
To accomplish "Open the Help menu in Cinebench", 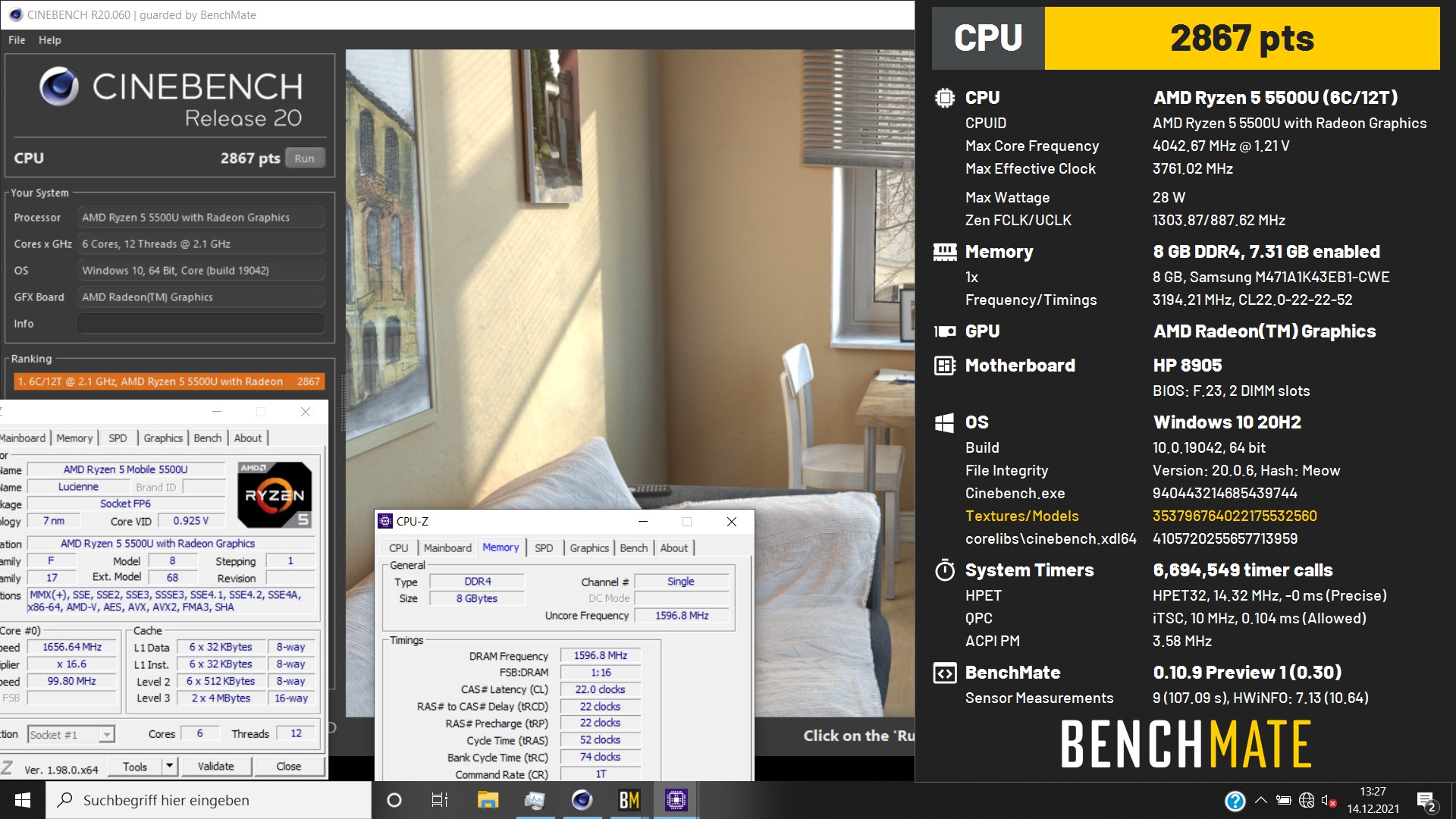I will 50,40.
